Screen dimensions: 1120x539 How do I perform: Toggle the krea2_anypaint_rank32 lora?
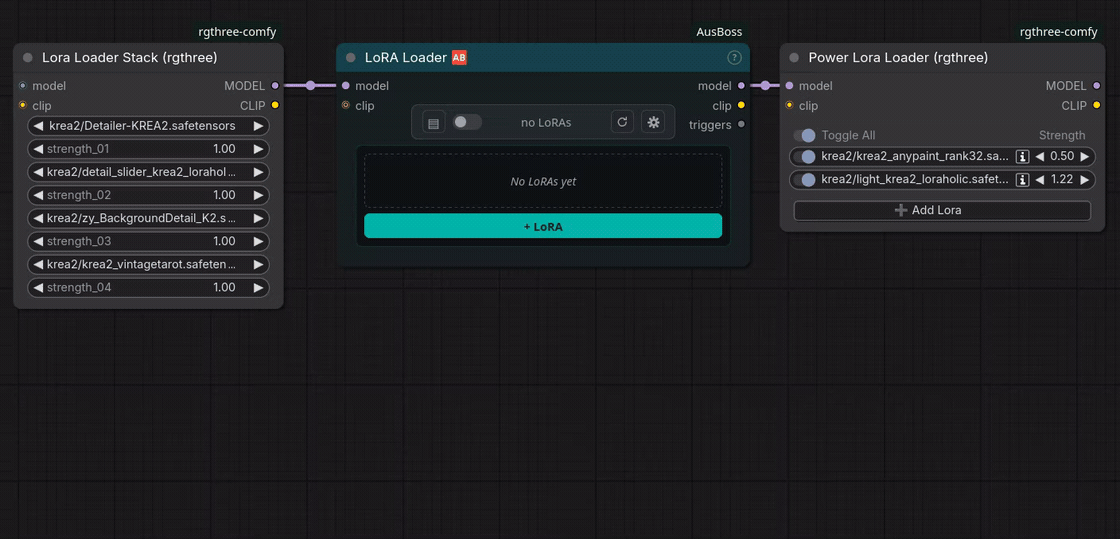pyautogui.click(x=804, y=157)
